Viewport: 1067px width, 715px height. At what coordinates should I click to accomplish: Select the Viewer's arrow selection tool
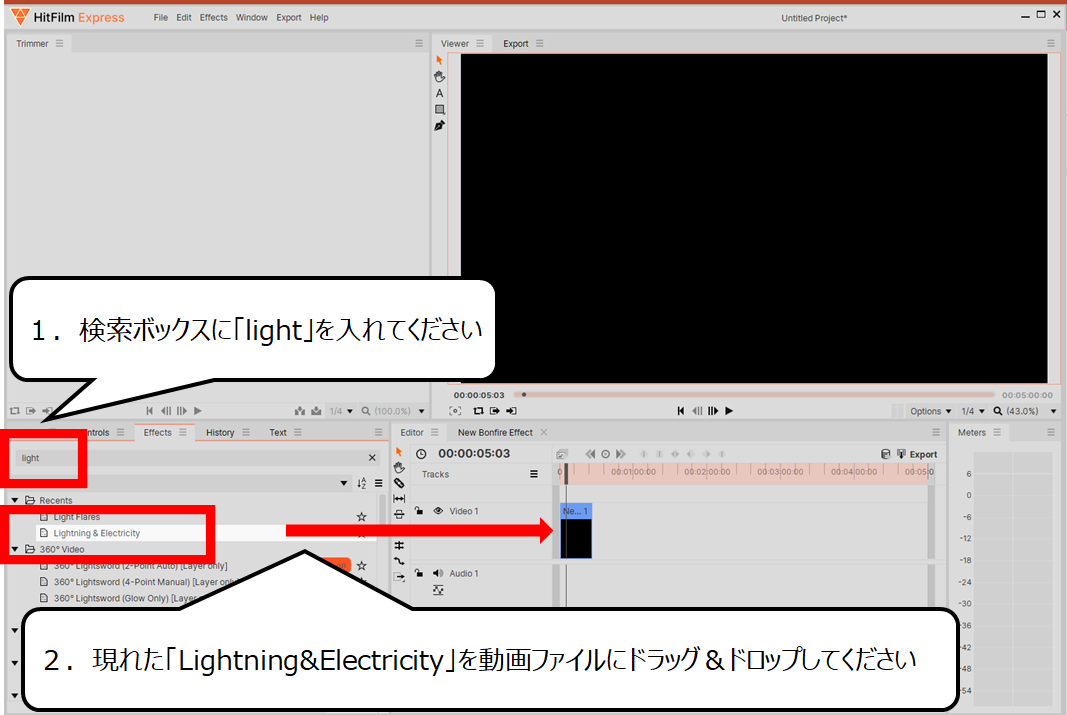click(439, 61)
